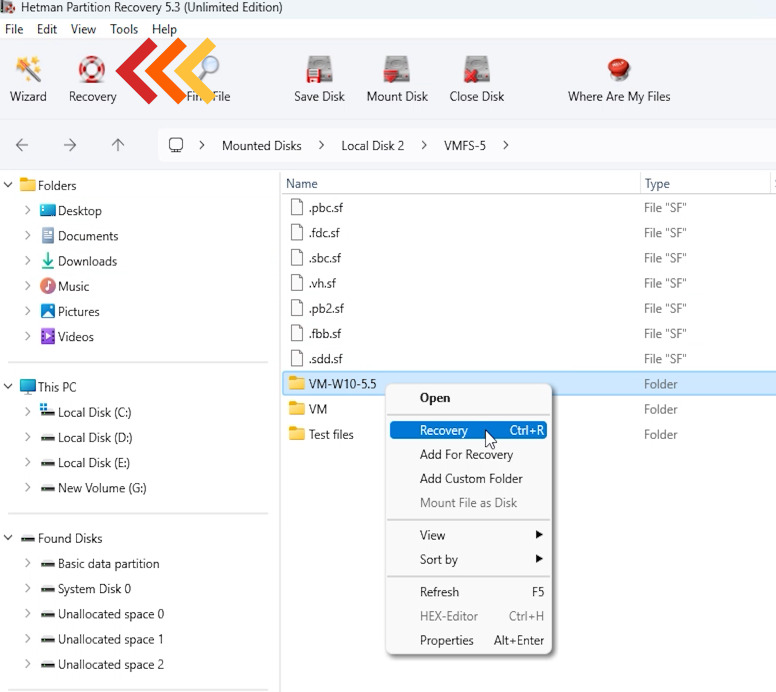The height and width of the screenshot is (692, 776).
Task: Open the Help menu
Action: pos(164,29)
